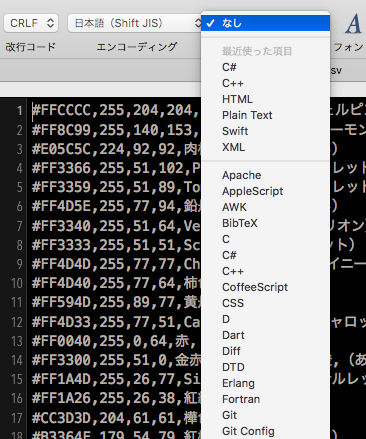
Task: Select Fortran syntax style
Action: 265,399
